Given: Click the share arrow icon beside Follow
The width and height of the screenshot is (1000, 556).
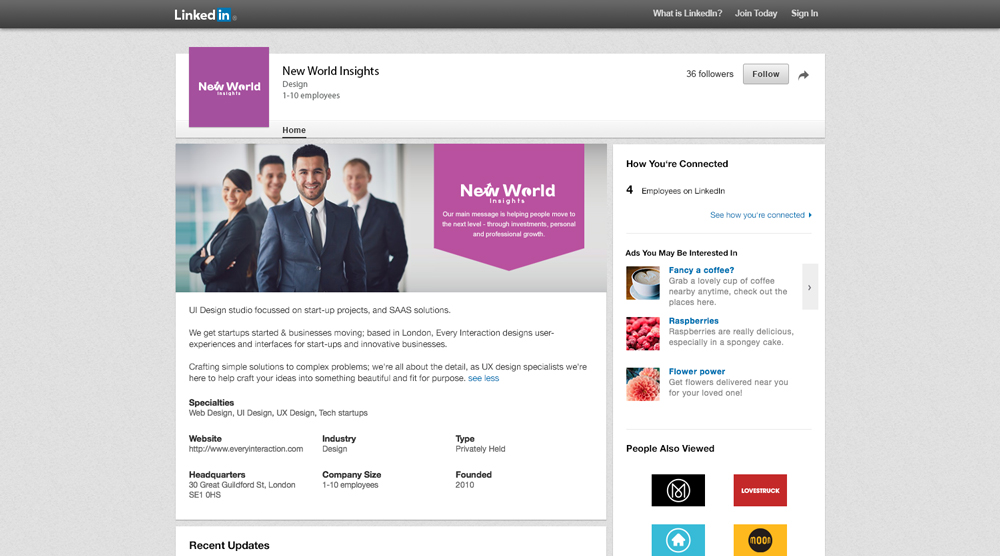Looking at the screenshot, I should (804, 75).
